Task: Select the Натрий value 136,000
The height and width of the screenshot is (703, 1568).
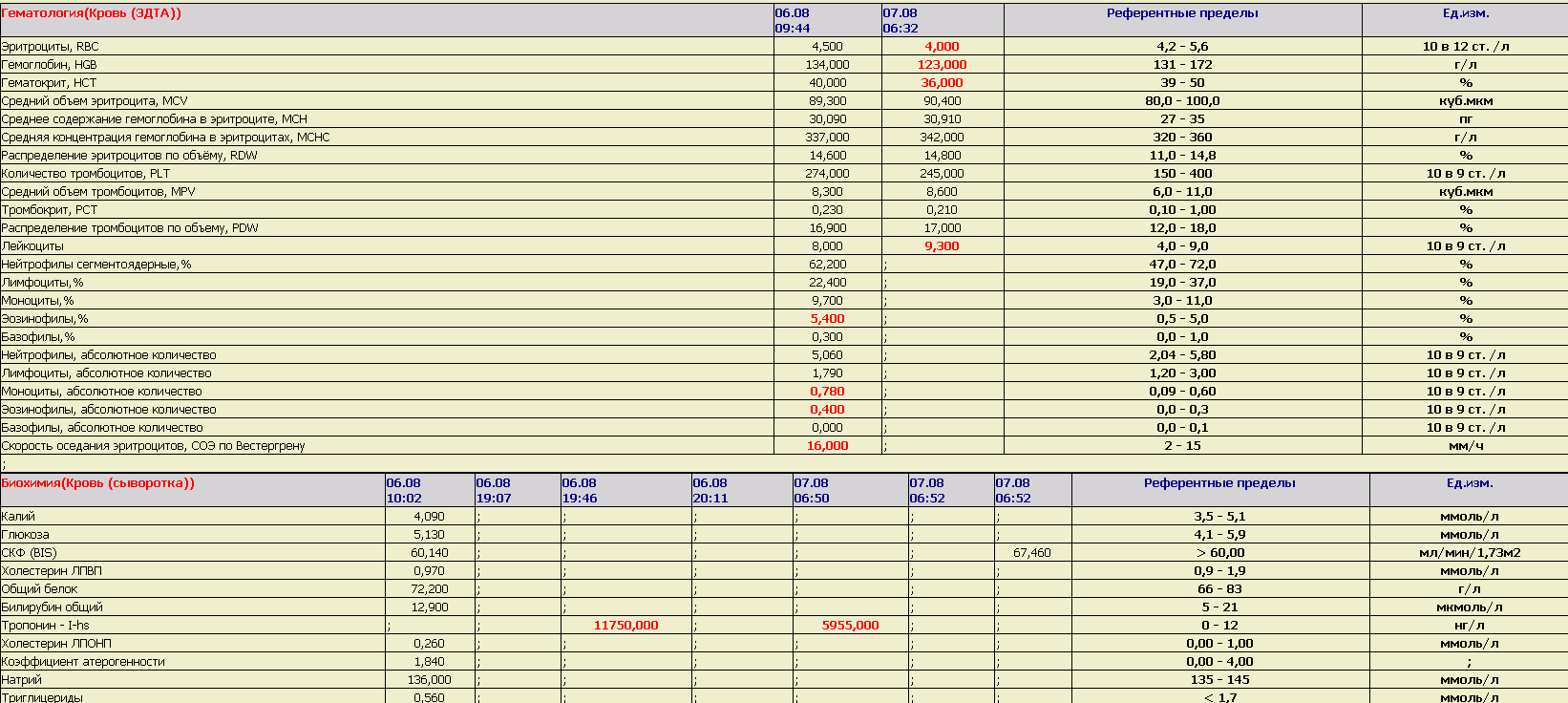Action: pos(430,680)
